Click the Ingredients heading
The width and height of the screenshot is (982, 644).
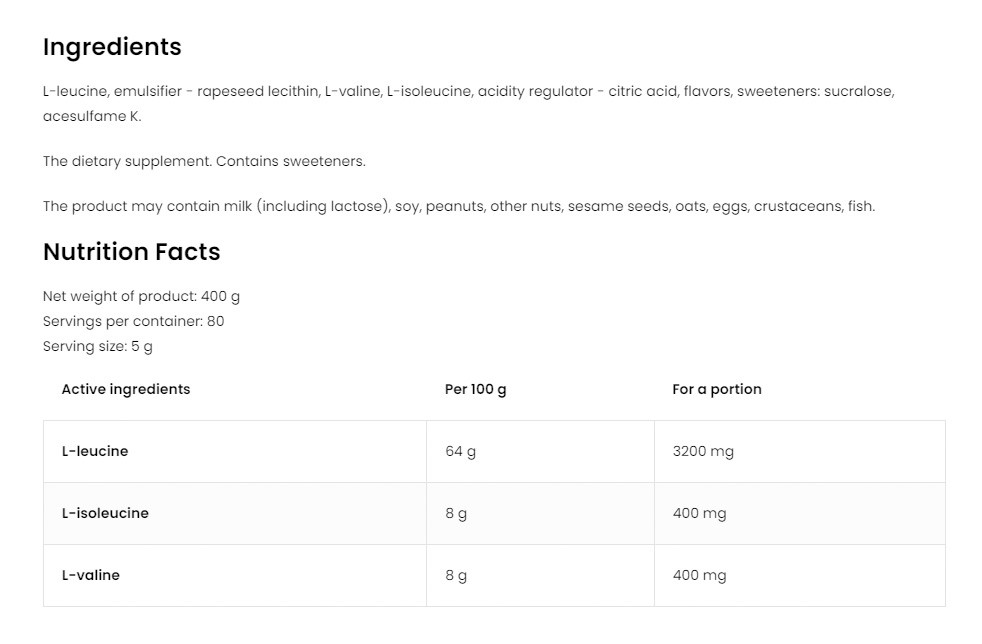[x=112, y=47]
